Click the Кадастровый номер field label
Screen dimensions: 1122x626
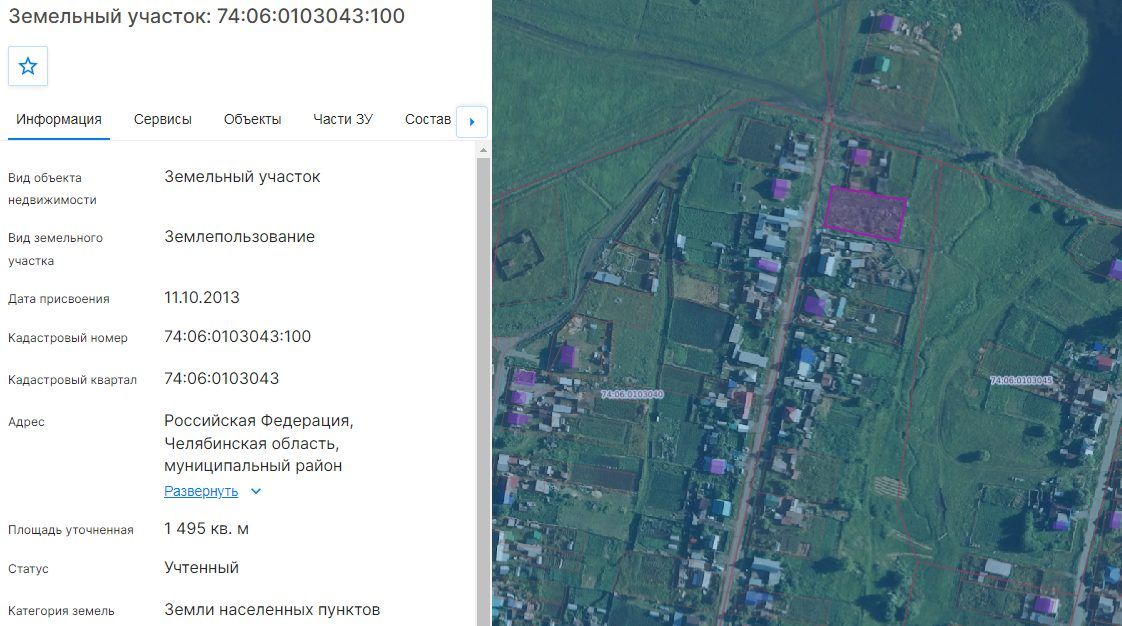point(68,338)
